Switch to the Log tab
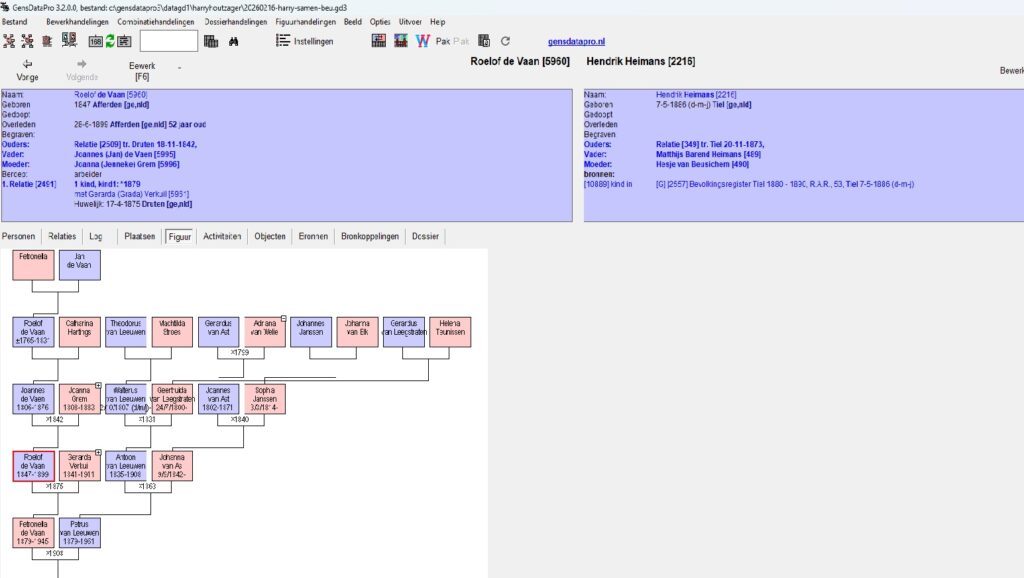This screenshot has width=1024, height=578. (95, 236)
